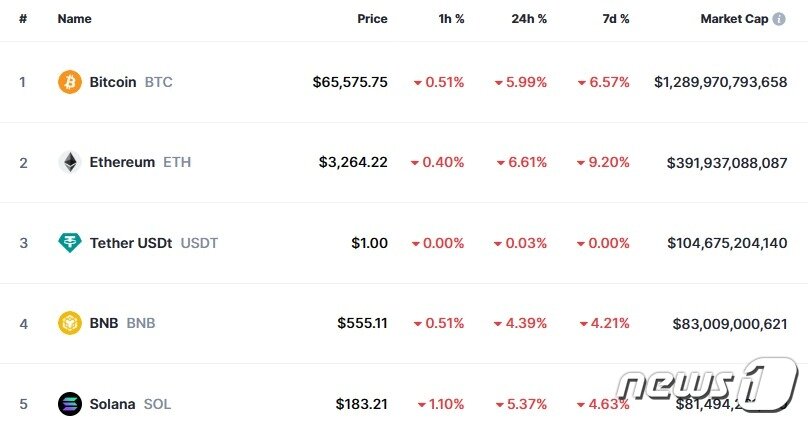Click Ethereum's red 7d down arrow
808x424 pixels.
[x=581, y=163]
